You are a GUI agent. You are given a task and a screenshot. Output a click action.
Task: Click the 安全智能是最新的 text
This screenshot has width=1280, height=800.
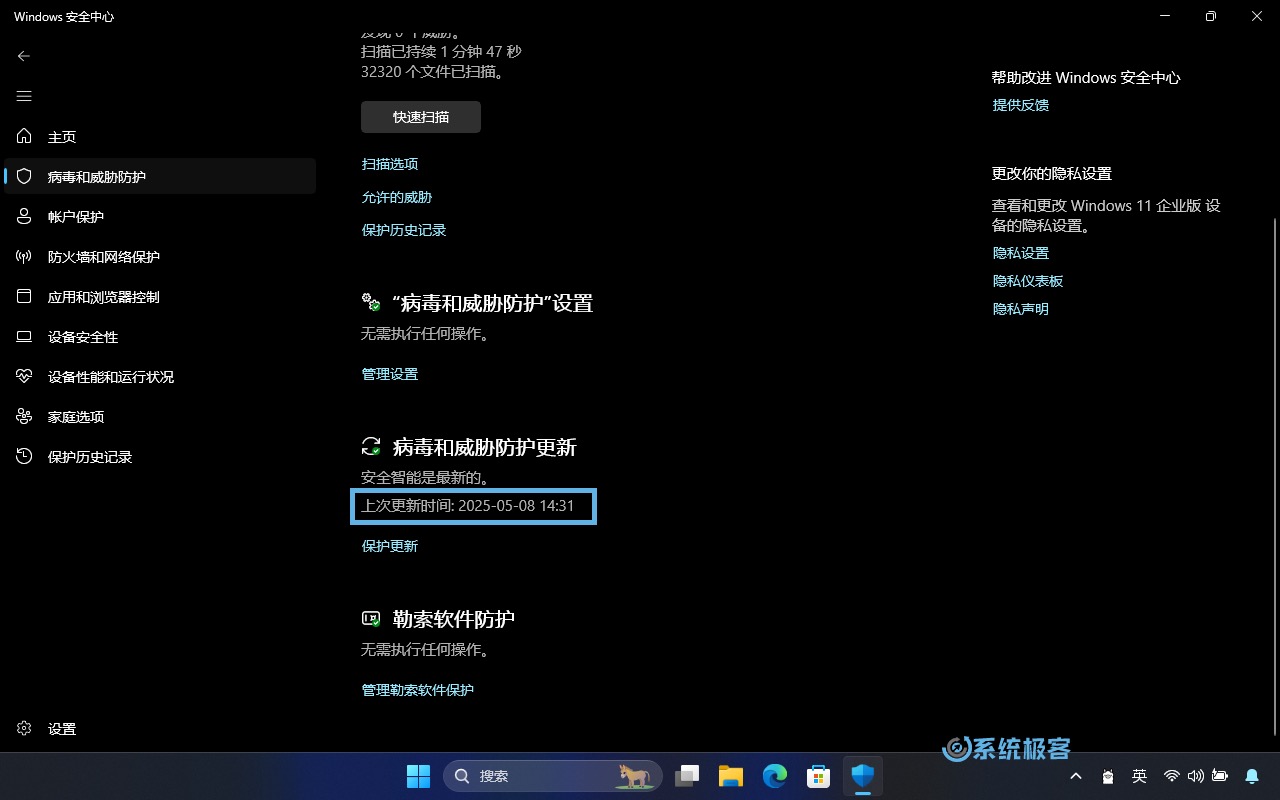point(426,478)
